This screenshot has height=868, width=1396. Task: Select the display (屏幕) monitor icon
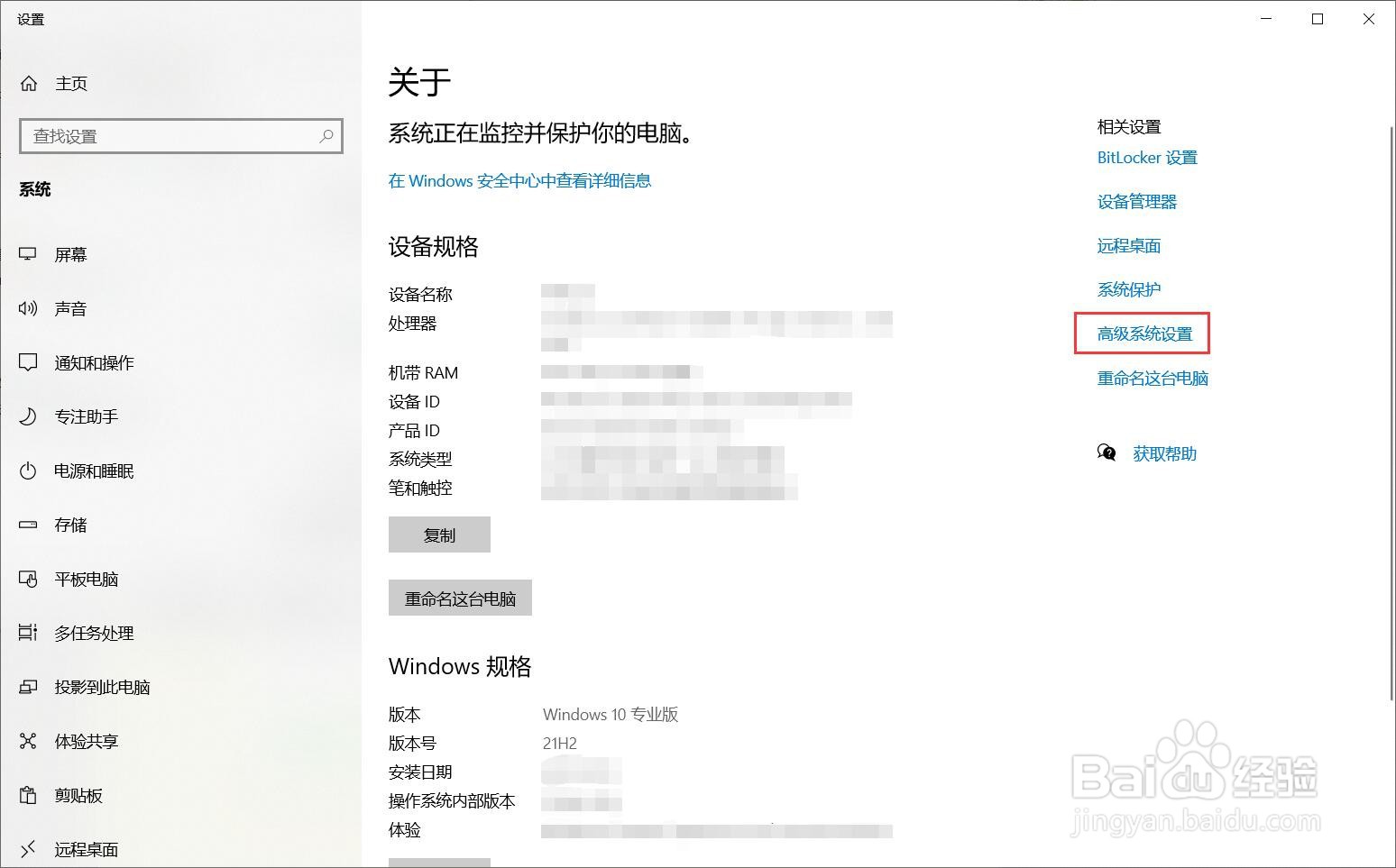click(x=28, y=255)
